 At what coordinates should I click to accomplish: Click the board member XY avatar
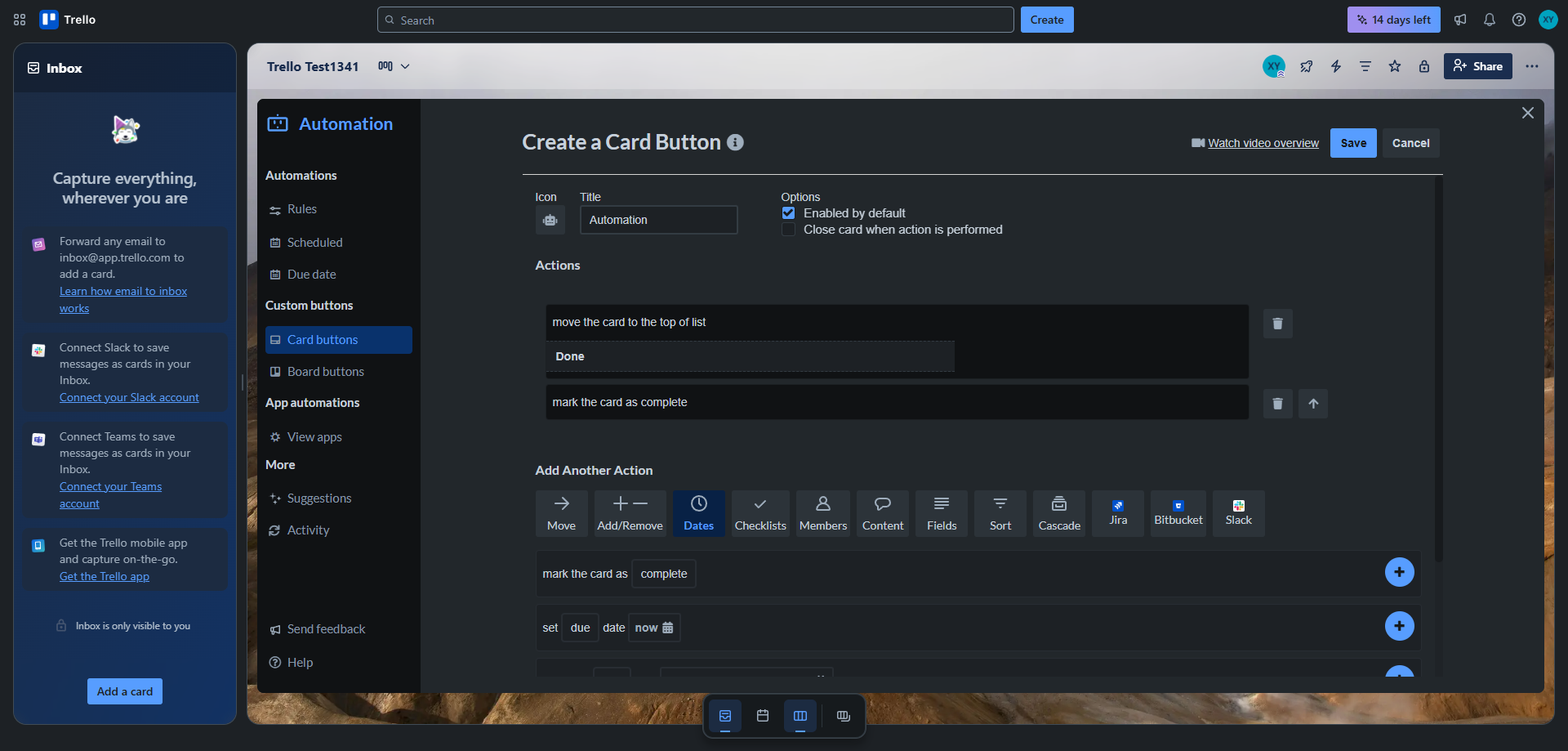point(1274,66)
